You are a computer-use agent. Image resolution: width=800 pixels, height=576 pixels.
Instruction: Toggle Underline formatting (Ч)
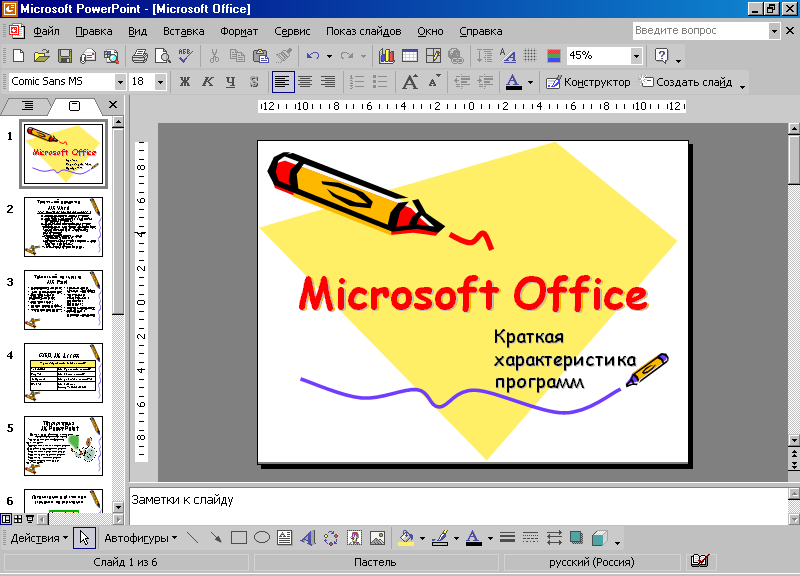coord(231,82)
